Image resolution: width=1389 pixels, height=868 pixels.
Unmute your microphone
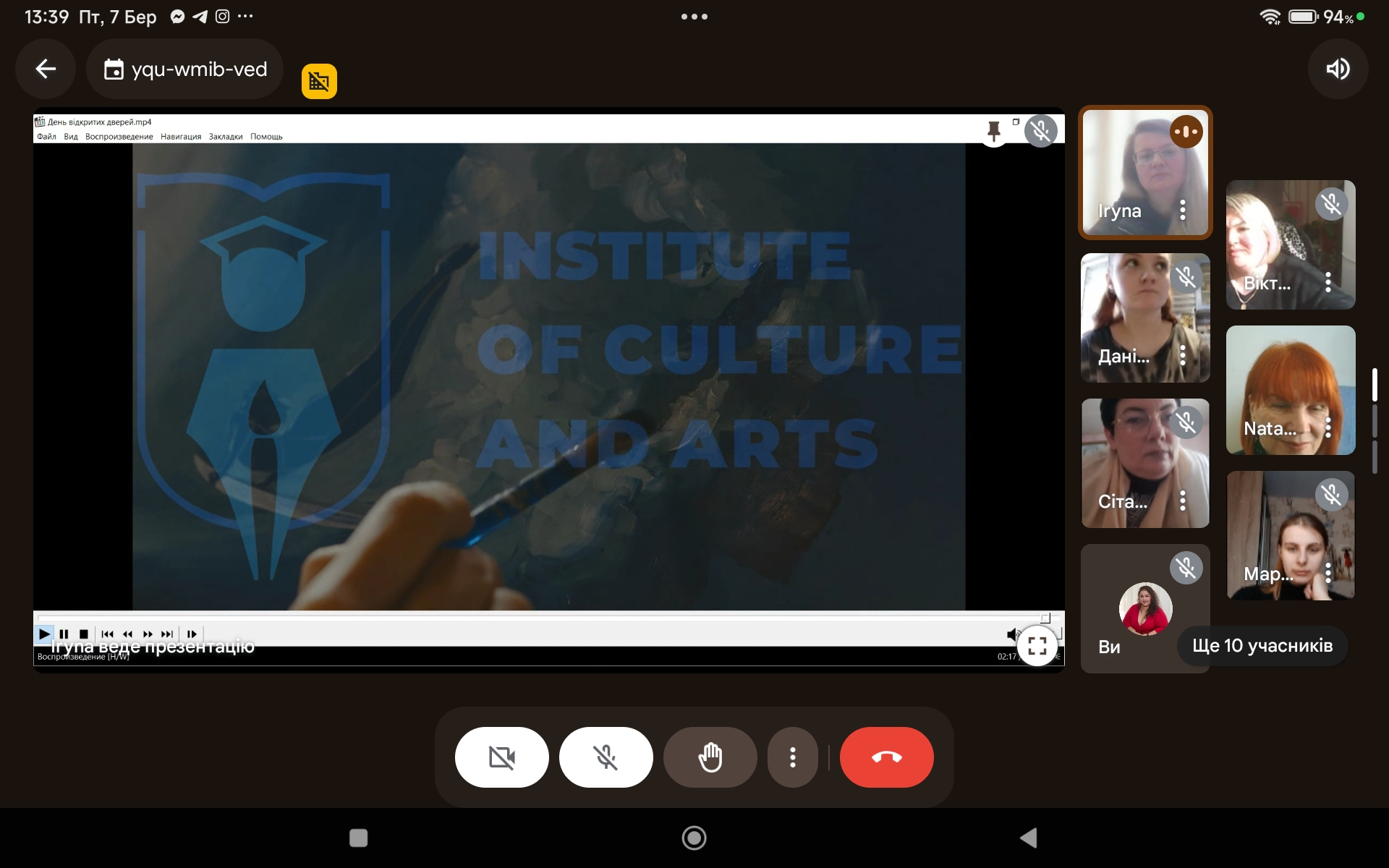pos(606,757)
